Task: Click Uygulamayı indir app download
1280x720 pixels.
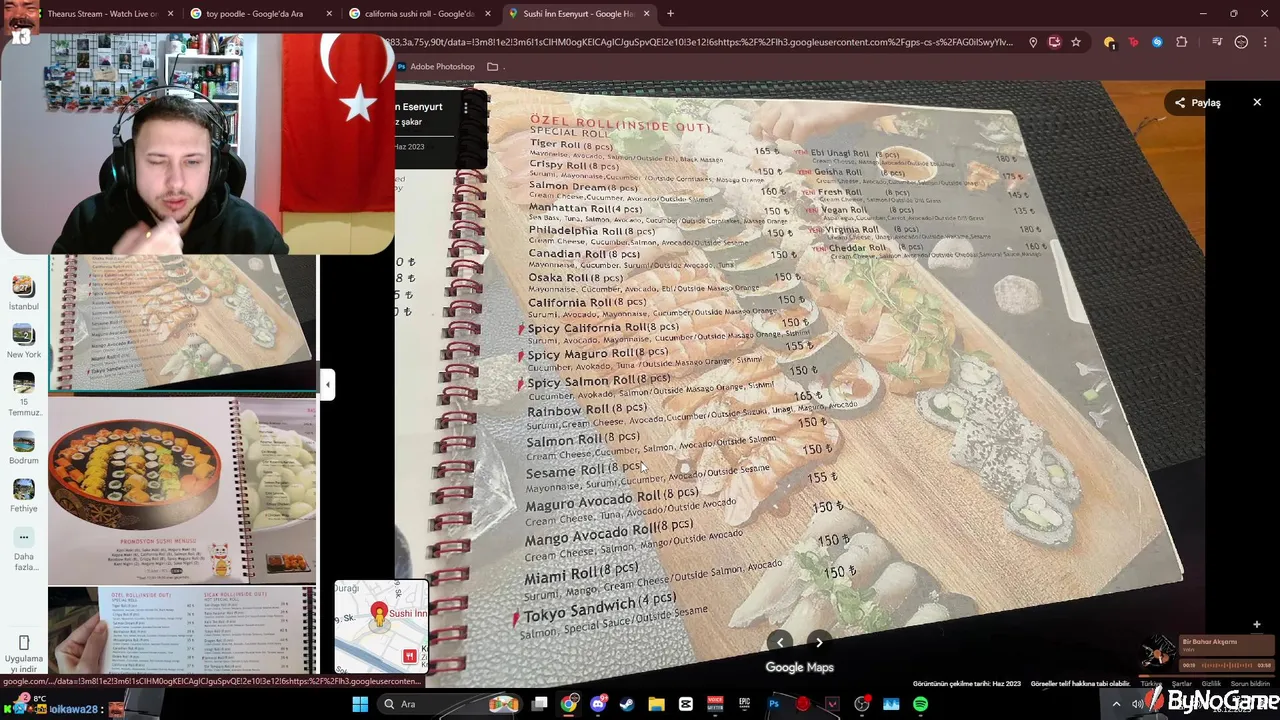Action: 23,653
